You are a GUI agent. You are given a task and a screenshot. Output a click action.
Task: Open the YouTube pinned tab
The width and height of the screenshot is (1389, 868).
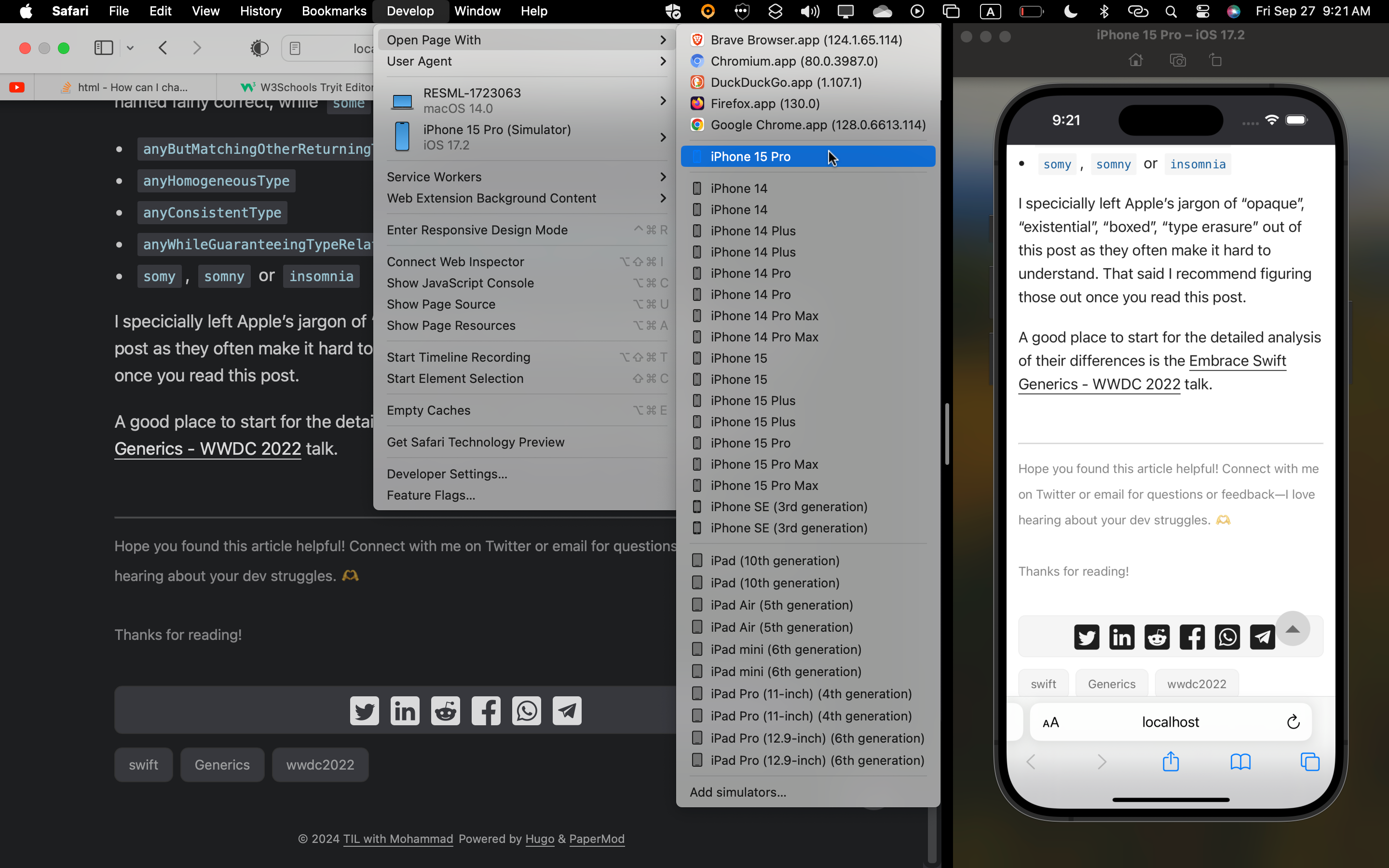tap(17, 87)
